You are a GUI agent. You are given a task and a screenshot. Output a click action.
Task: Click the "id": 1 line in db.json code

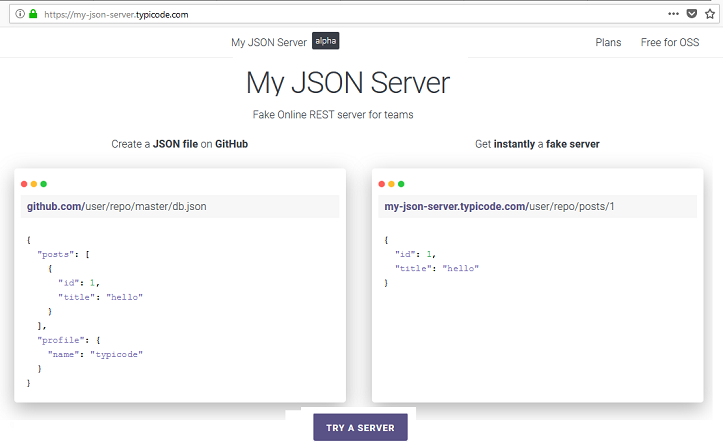[79, 283]
